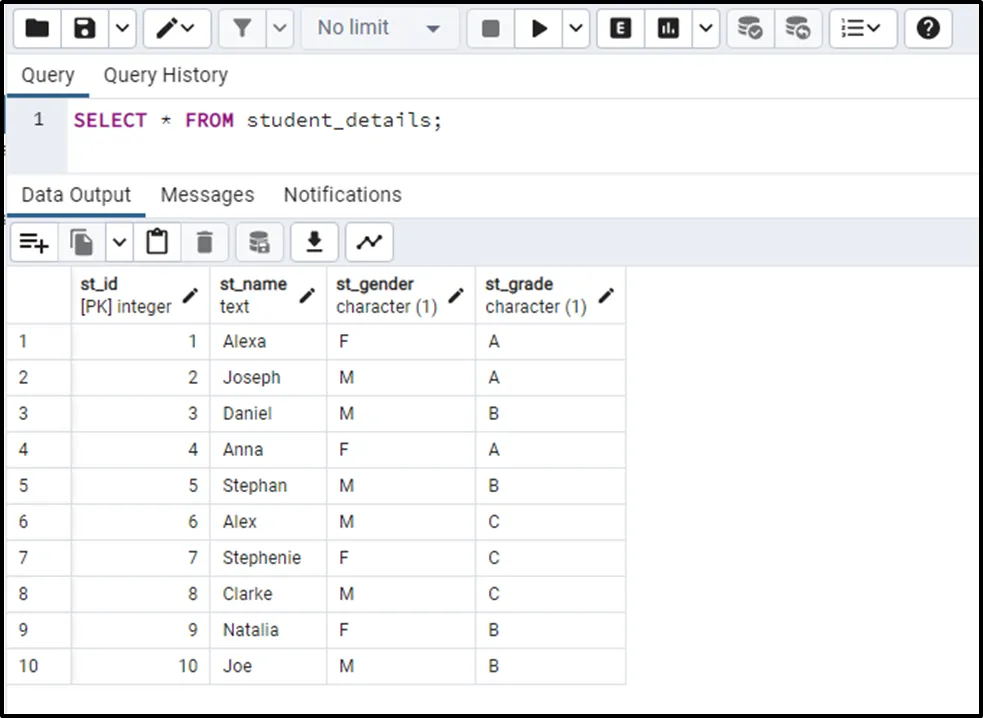The height and width of the screenshot is (718, 983).
Task: Stop the running query
Action: 490,29
